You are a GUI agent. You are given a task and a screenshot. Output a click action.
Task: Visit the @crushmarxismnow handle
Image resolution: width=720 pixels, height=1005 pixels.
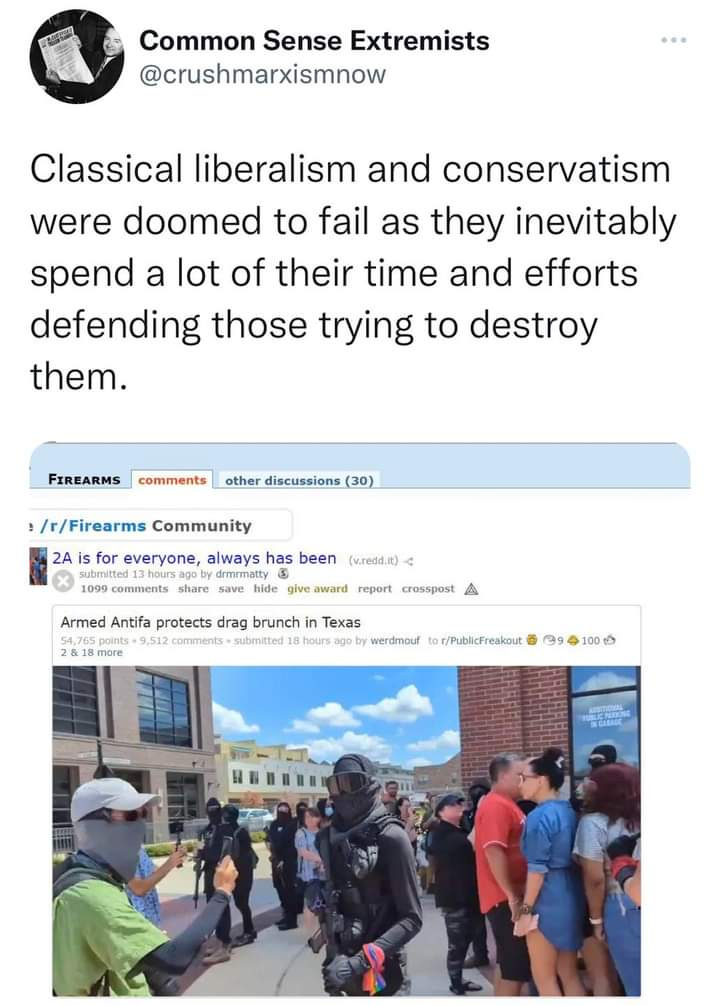coord(263,74)
